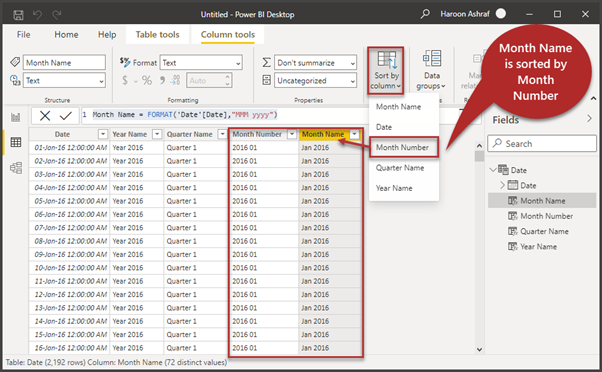The image size is (602, 372).
Task: Expand the Date hierarchy field
Action: pyautogui.click(x=502, y=185)
